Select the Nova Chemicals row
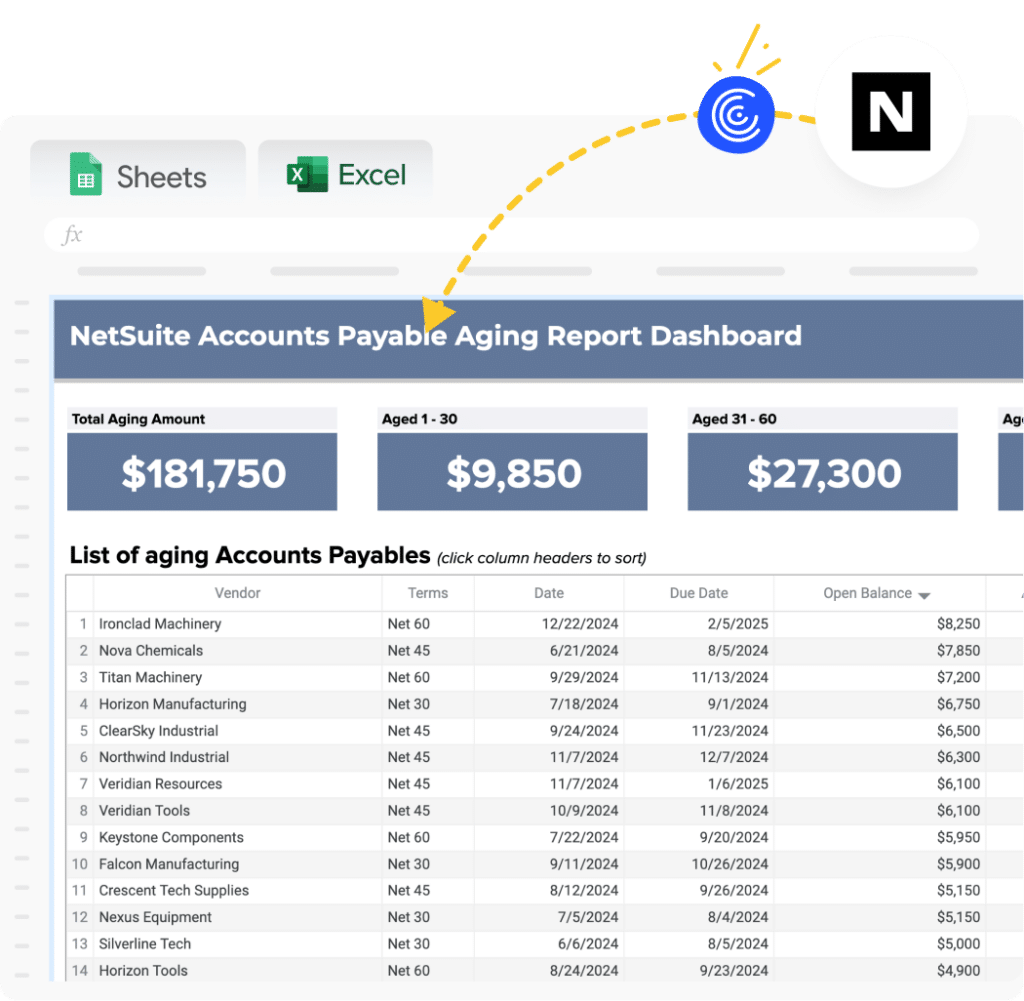This screenshot has height=1001, width=1024. [400, 650]
